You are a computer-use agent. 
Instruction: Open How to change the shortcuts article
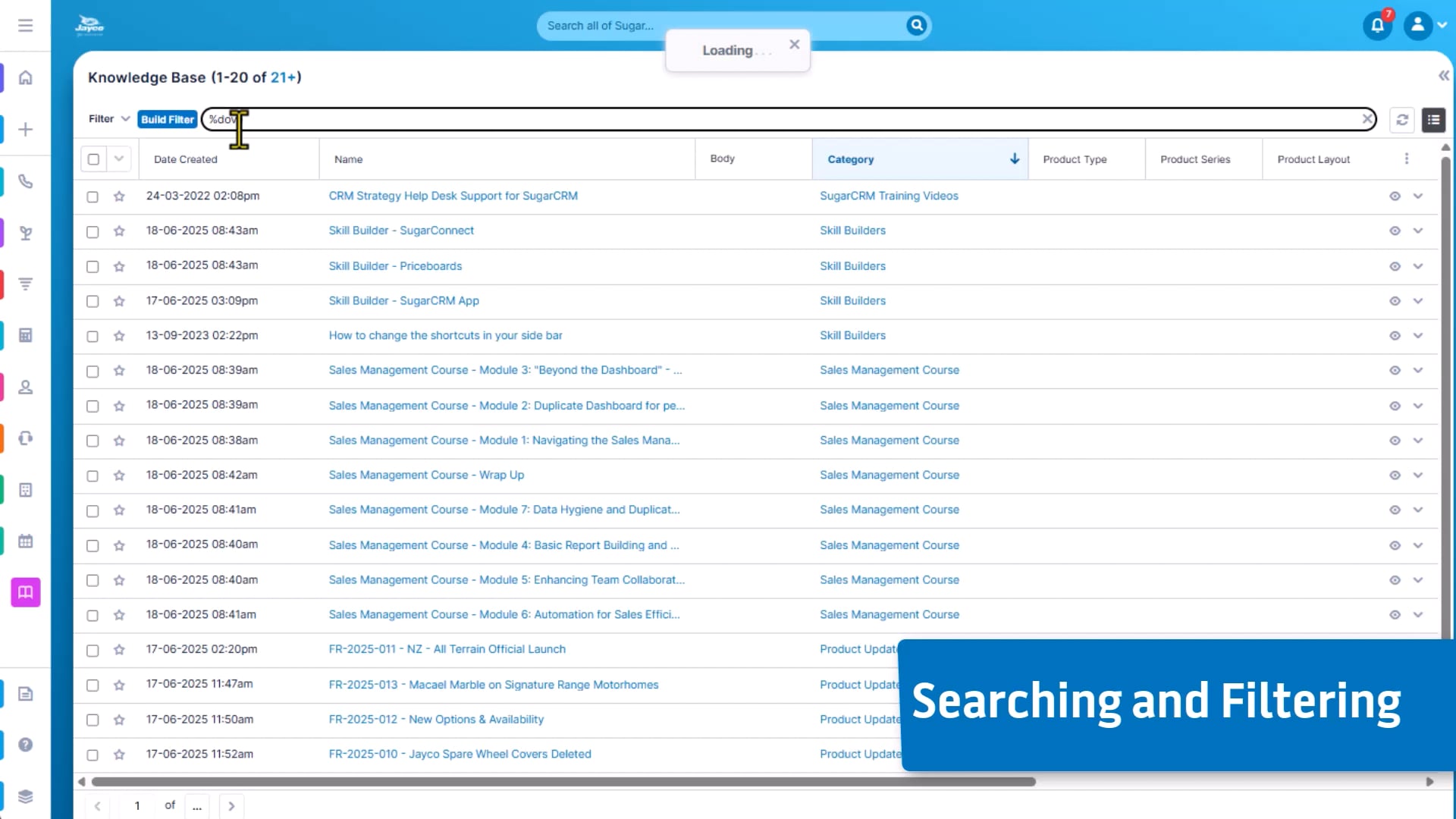coord(445,335)
